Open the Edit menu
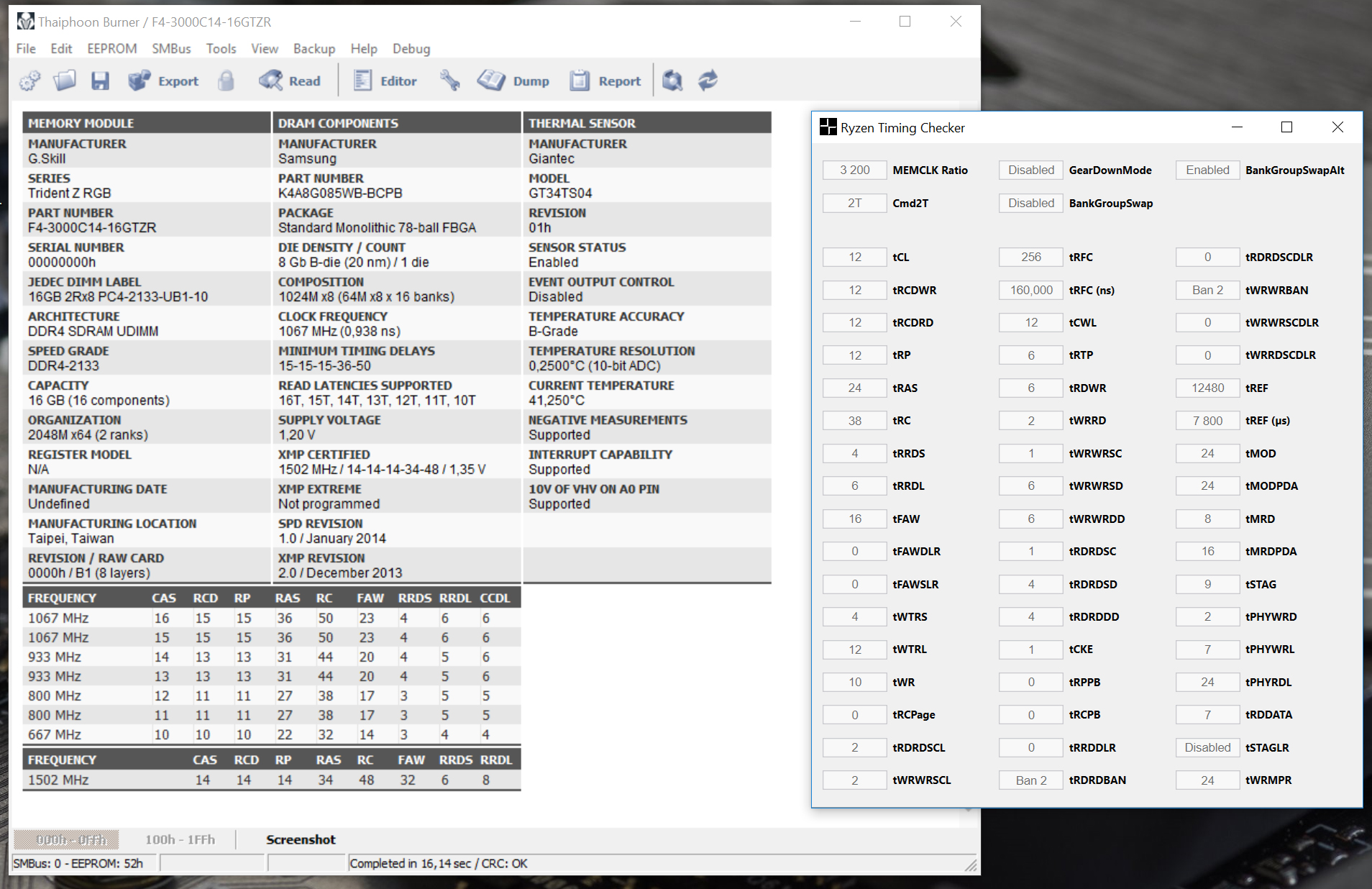Screen dimensions: 1372x889 click(x=61, y=48)
